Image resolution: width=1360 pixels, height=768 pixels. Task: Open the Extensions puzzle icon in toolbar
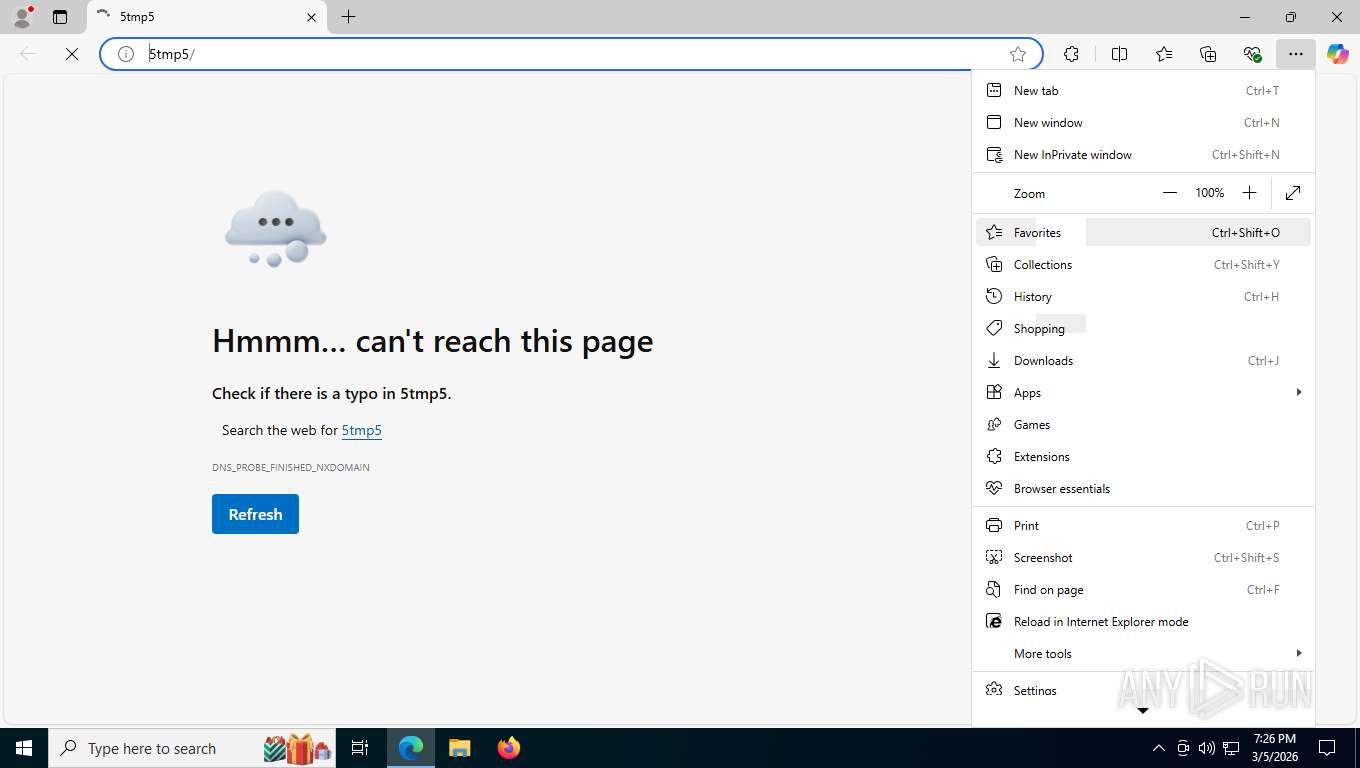click(1072, 54)
